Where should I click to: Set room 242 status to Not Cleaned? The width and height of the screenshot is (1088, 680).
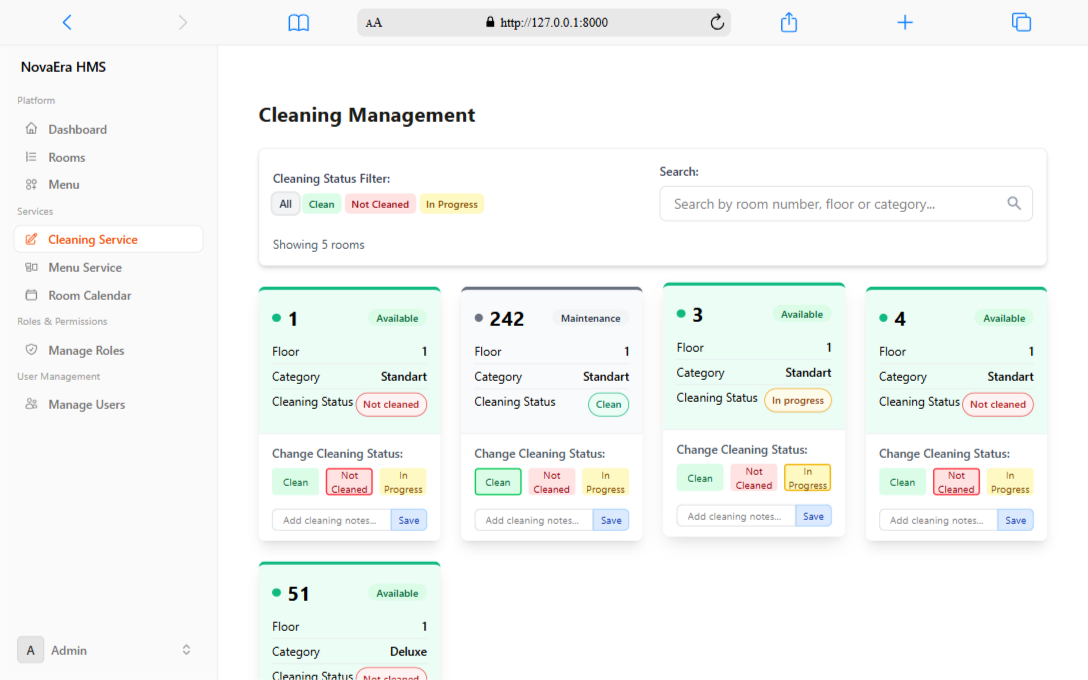[552, 482]
